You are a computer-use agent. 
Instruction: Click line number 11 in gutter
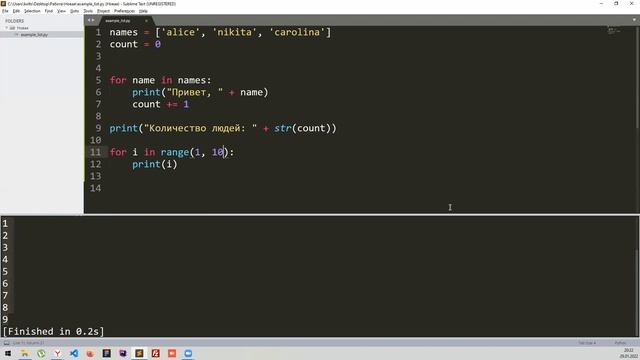pyautogui.click(x=96, y=152)
